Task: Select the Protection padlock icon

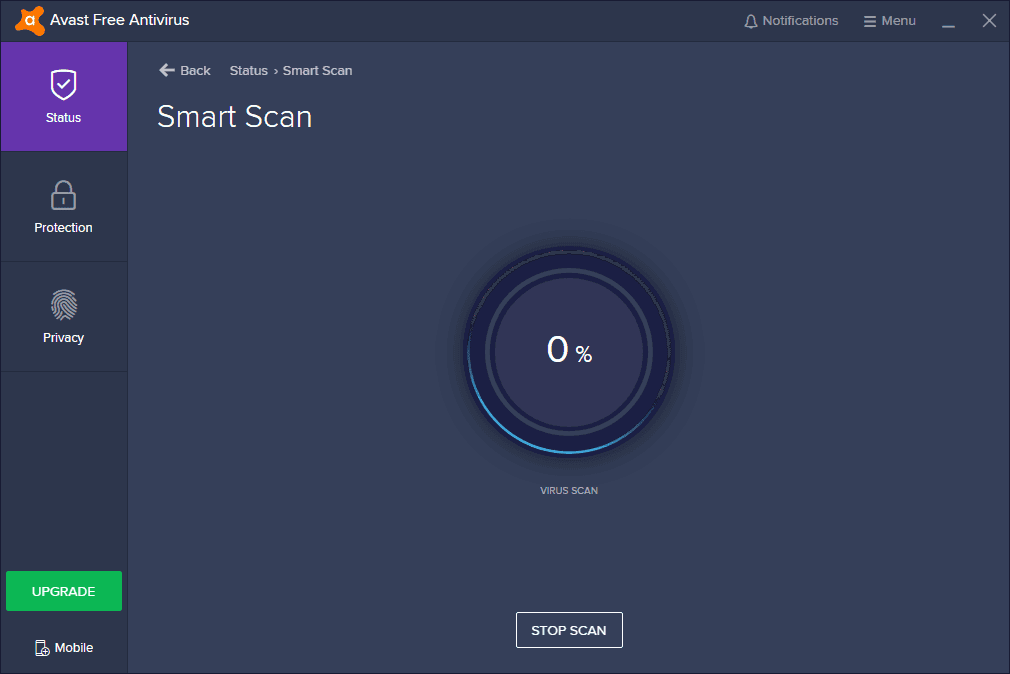Action: (63, 195)
